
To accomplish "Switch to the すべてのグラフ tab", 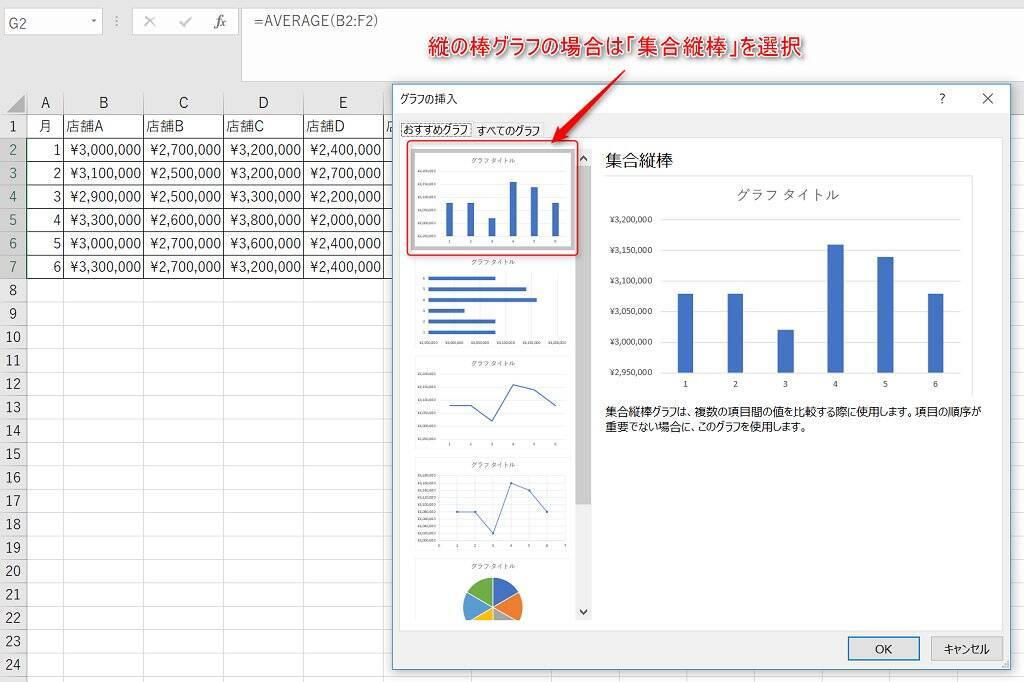I will point(508,130).
